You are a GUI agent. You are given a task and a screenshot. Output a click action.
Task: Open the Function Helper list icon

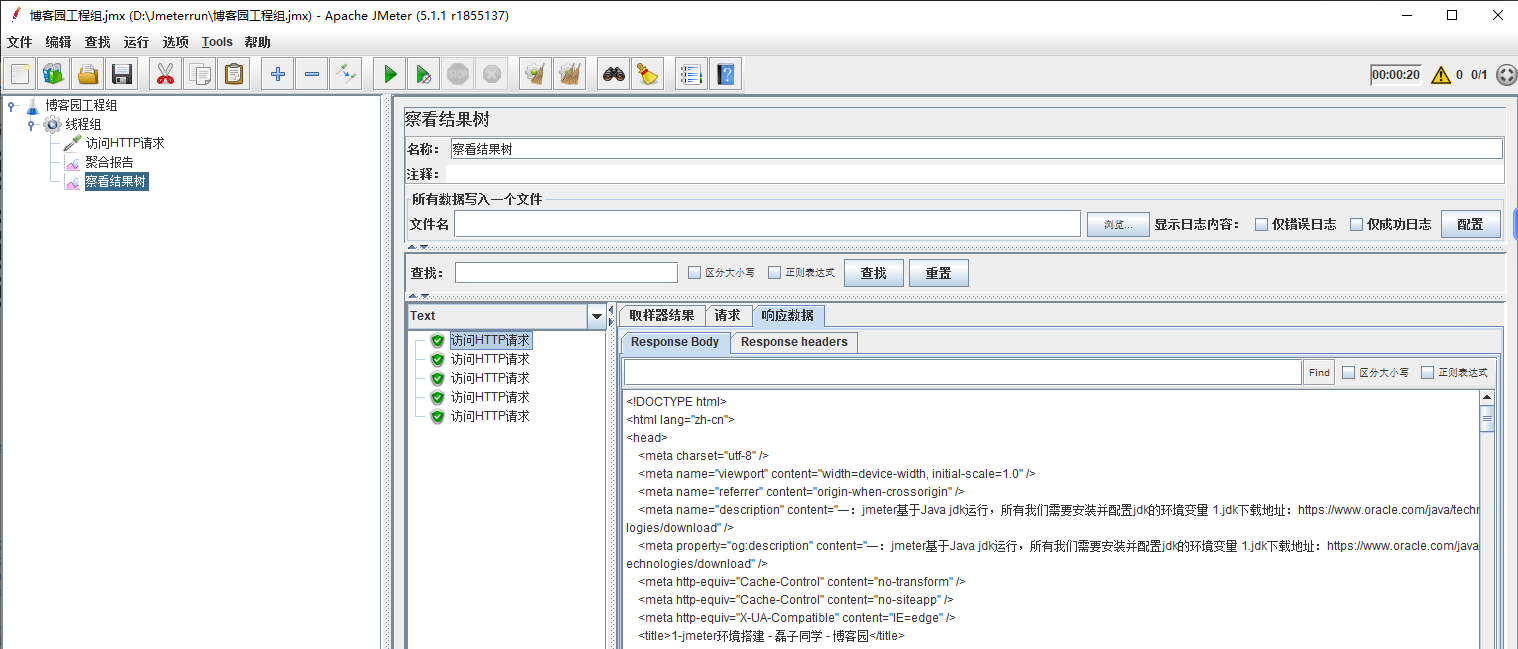pos(691,74)
